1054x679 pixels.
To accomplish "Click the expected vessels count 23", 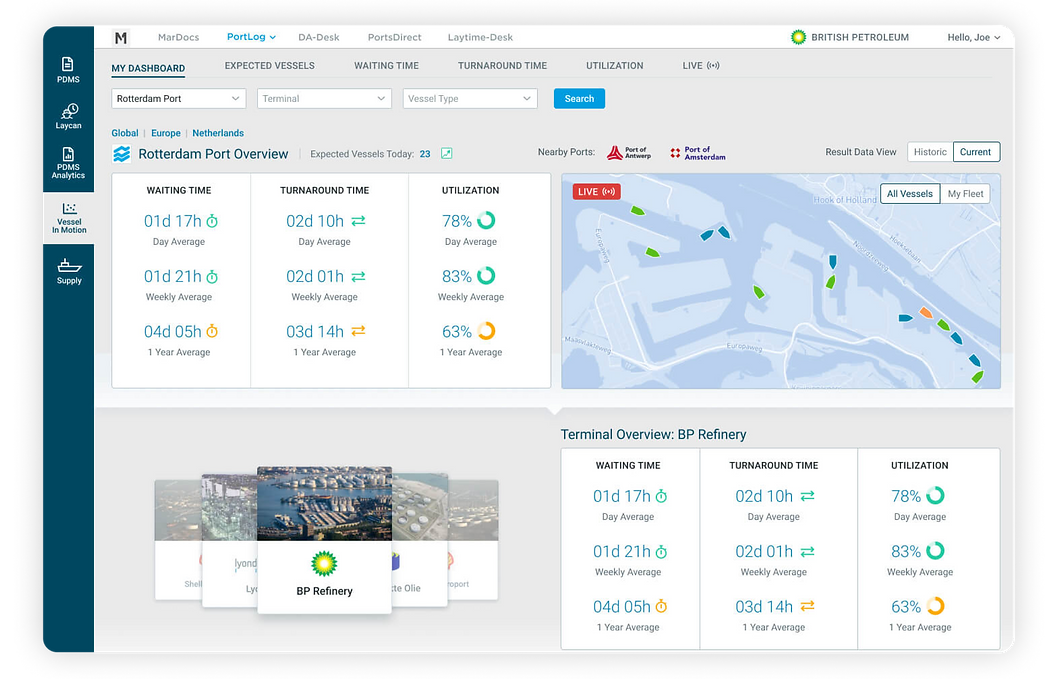I will [425, 154].
